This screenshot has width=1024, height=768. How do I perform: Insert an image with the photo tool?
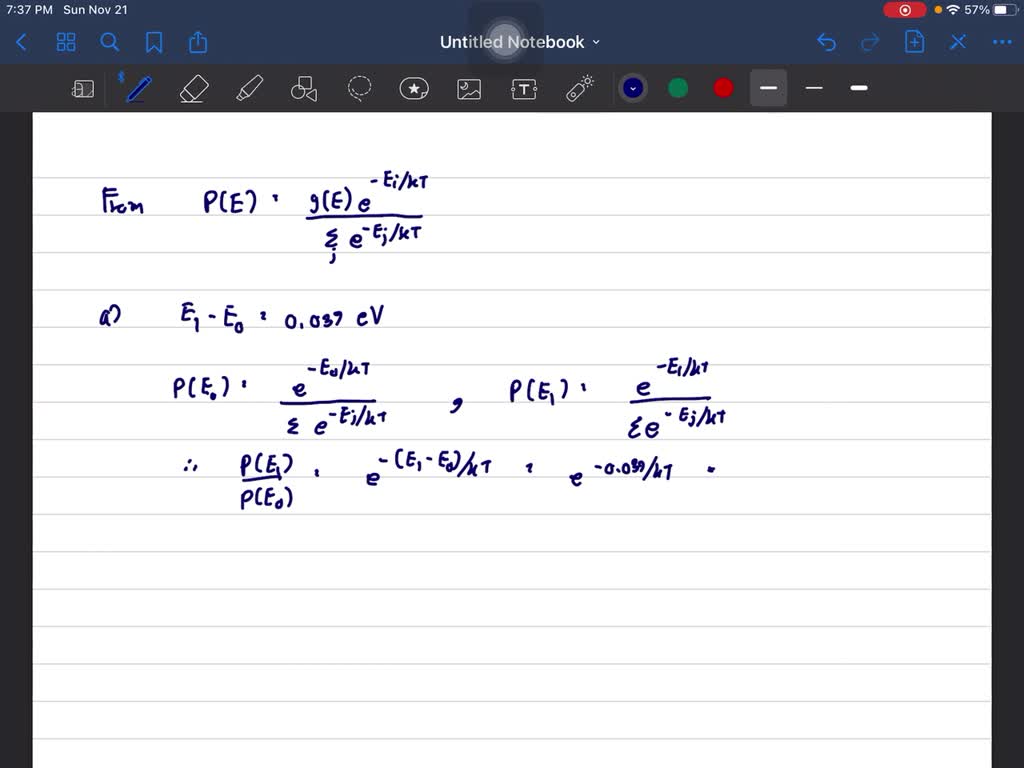pos(469,88)
